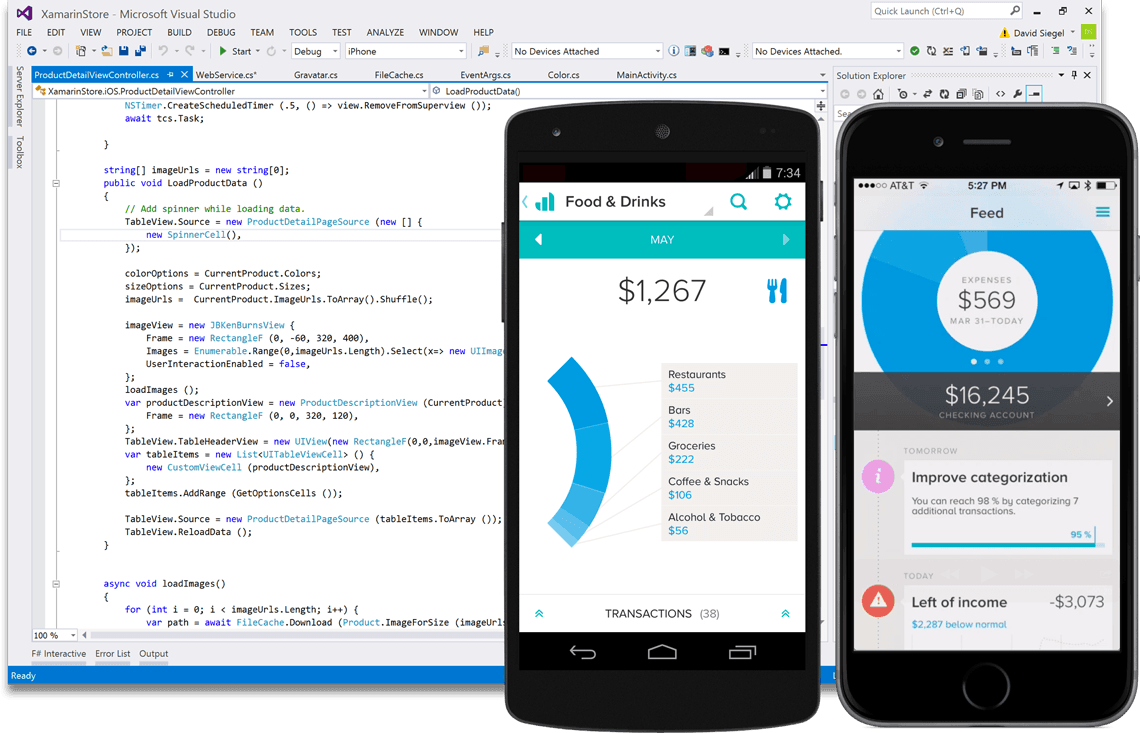Toggle Preview Selected Items in Solution Explorer
The height and width of the screenshot is (733, 1140).
pos(1034,94)
